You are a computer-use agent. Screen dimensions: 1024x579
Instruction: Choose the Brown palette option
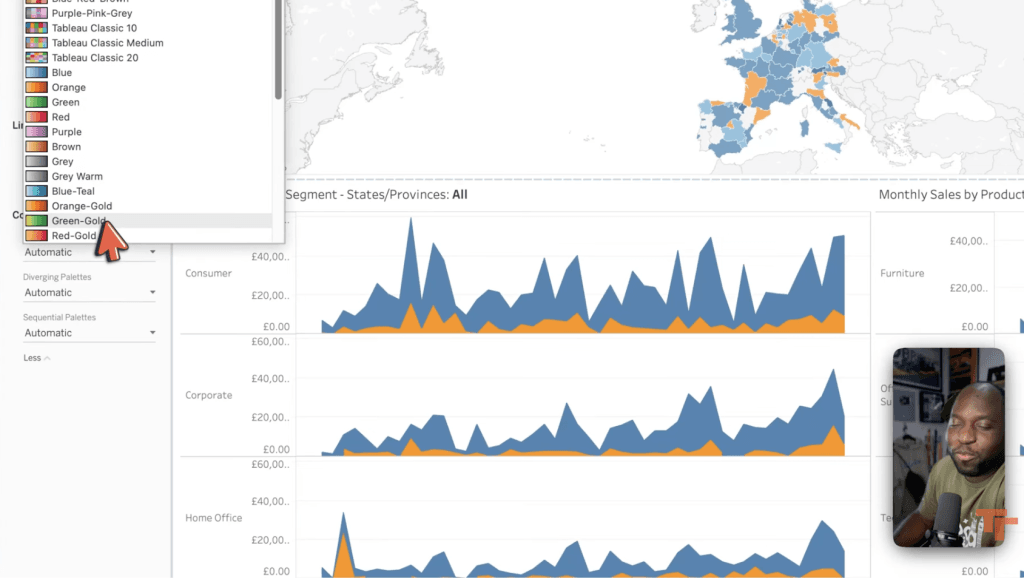point(66,147)
